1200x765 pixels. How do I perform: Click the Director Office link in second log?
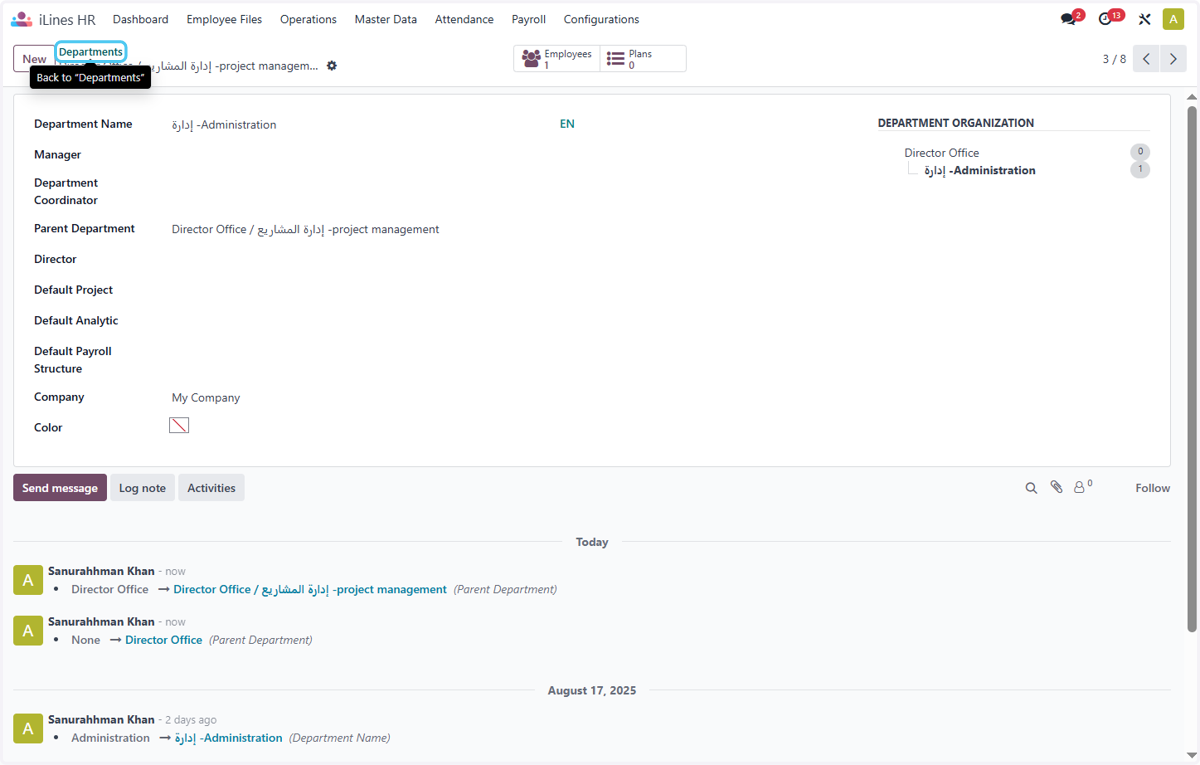pos(163,640)
